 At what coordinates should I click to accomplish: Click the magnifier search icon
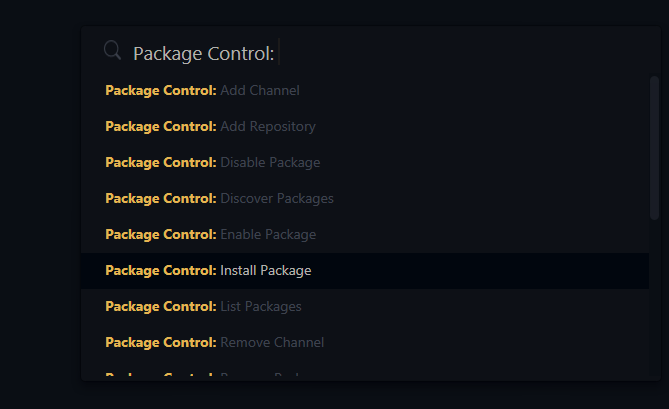point(113,51)
